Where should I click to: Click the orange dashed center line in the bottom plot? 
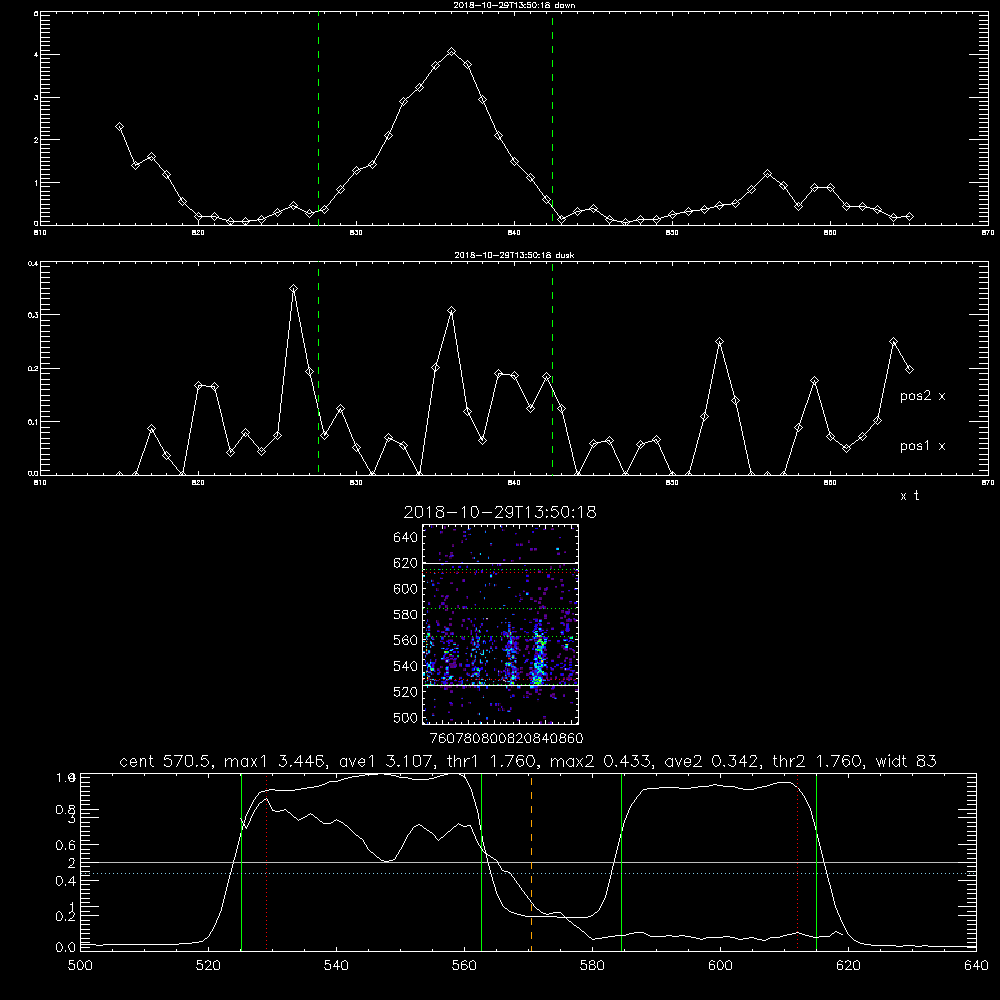coord(531,862)
